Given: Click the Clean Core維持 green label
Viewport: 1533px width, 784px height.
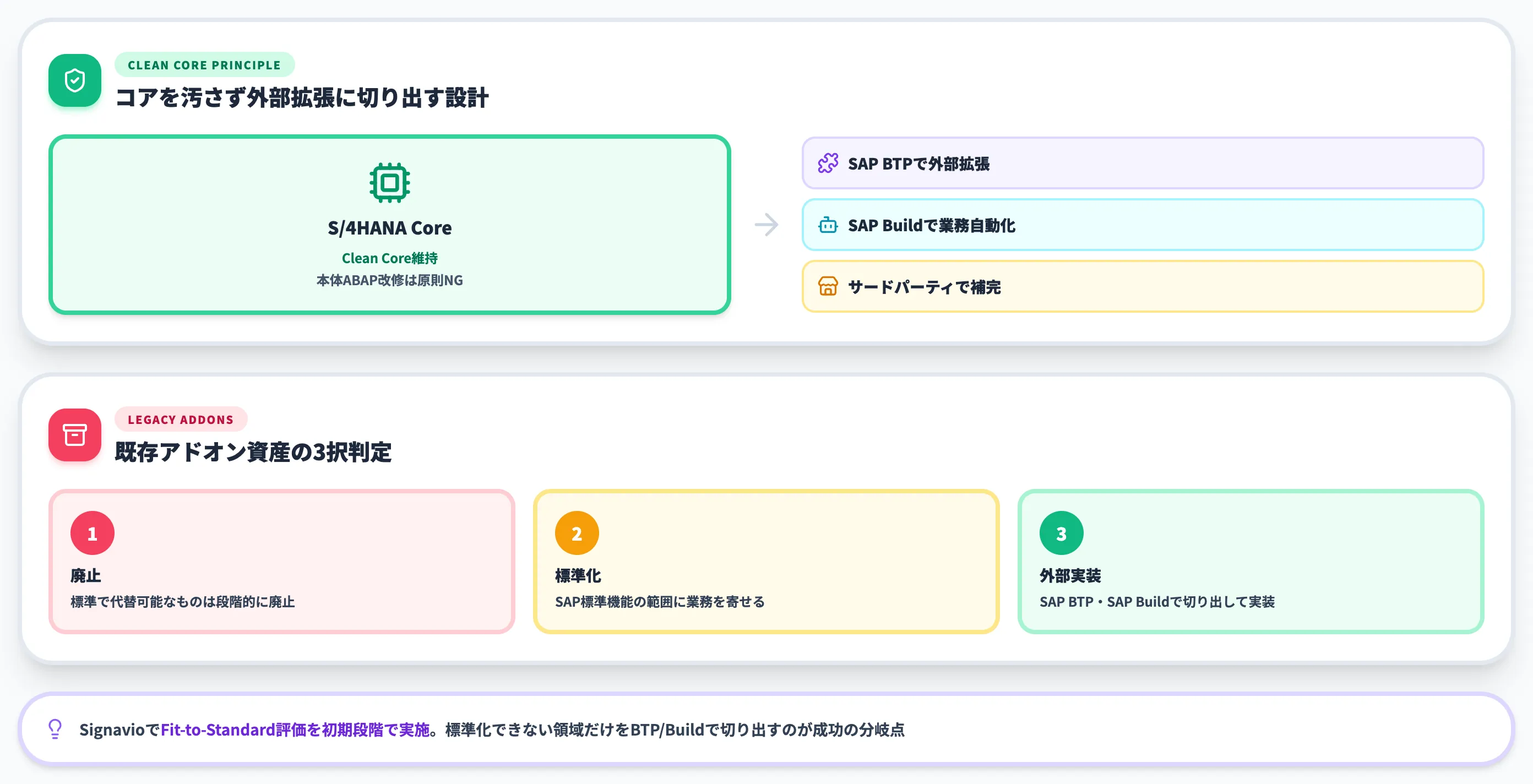Looking at the screenshot, I should click(389, 258).
